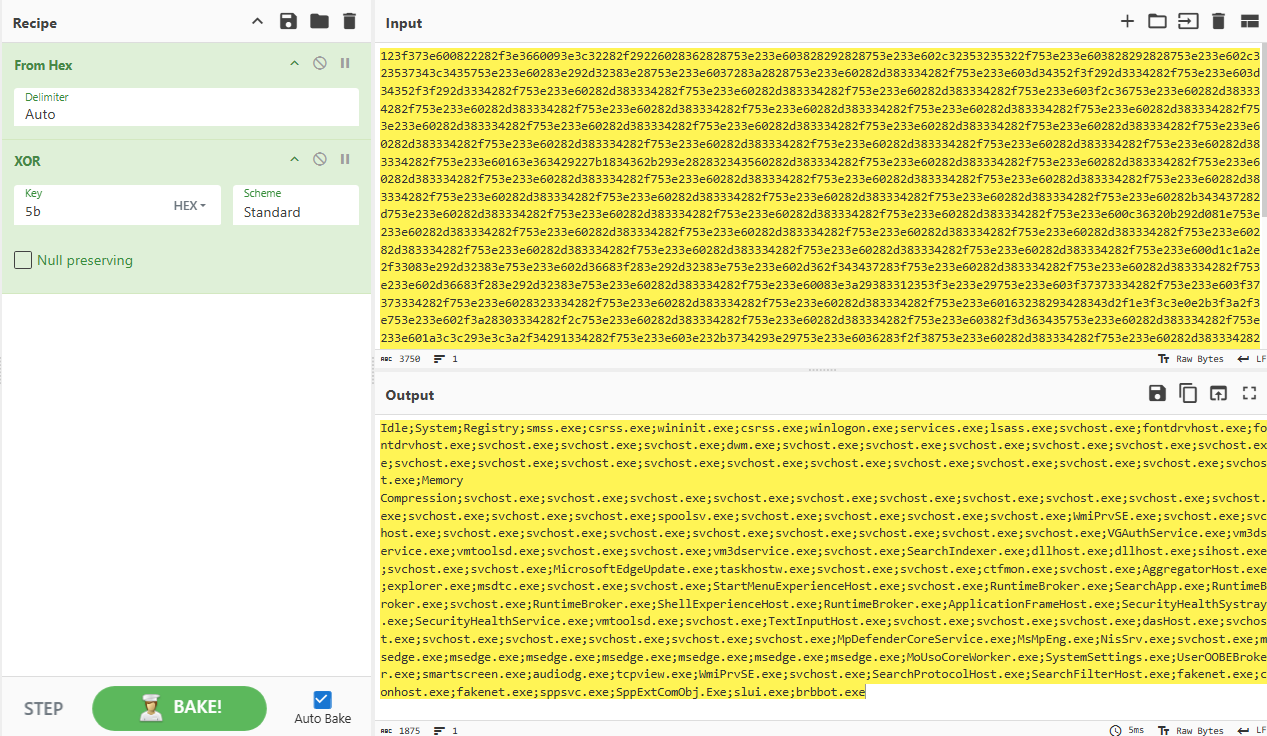Reset the pane layout in Input header

[x=1249, y=22]
